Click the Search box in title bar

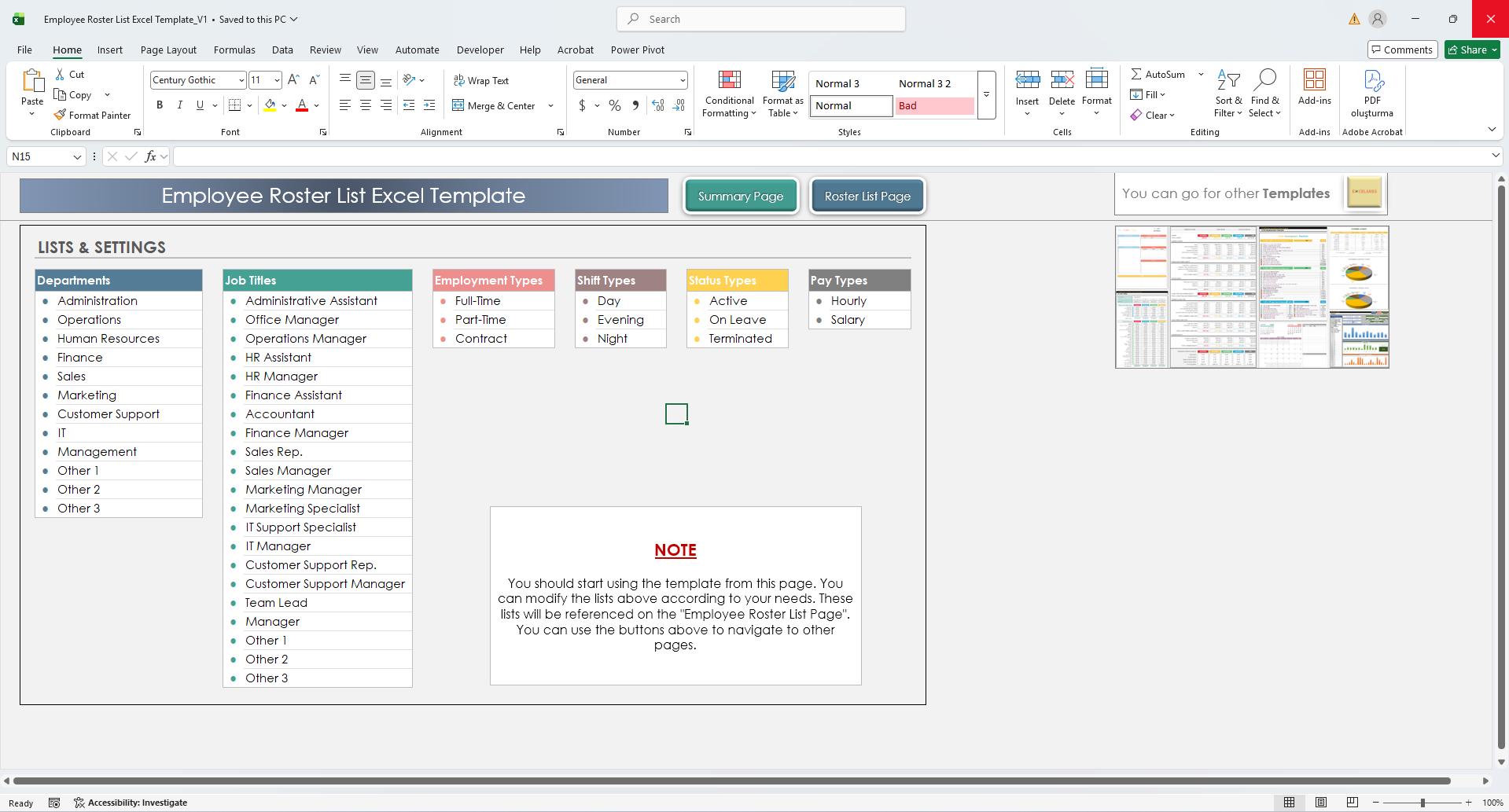tap(761, 19)
